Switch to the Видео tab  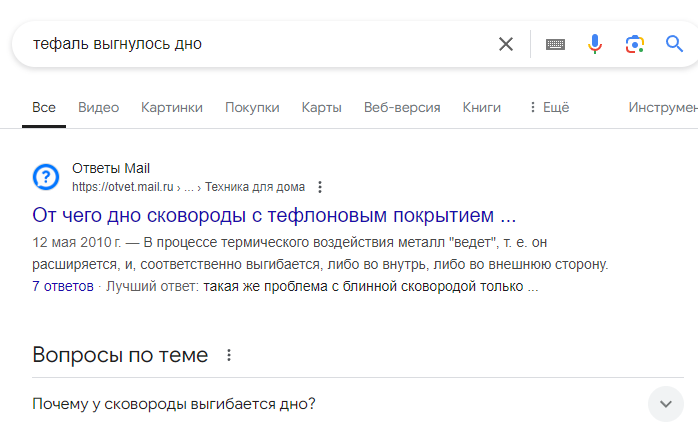coord(98,107)
